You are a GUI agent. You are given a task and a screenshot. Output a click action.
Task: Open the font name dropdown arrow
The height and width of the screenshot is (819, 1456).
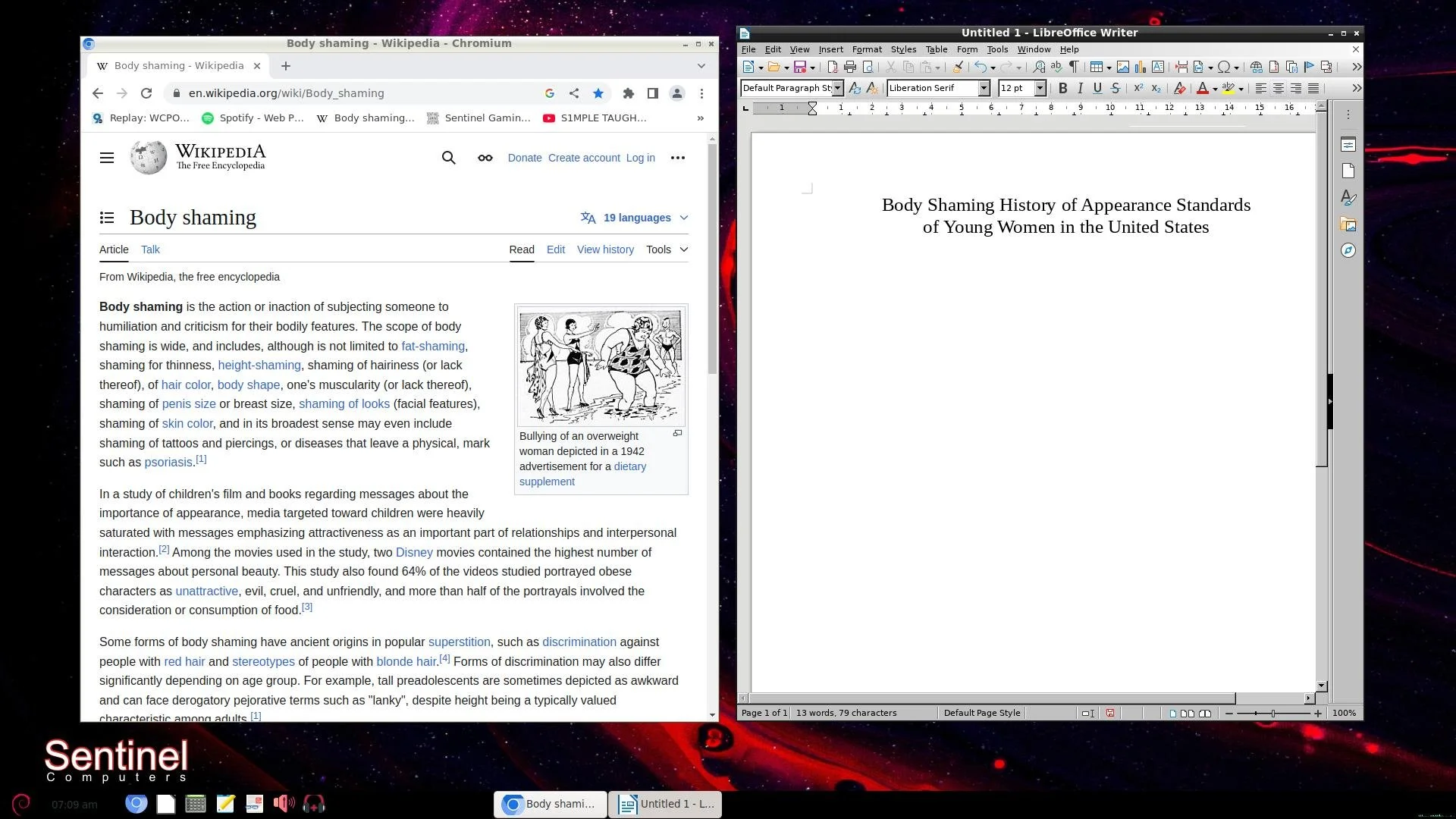click(984, 89)
